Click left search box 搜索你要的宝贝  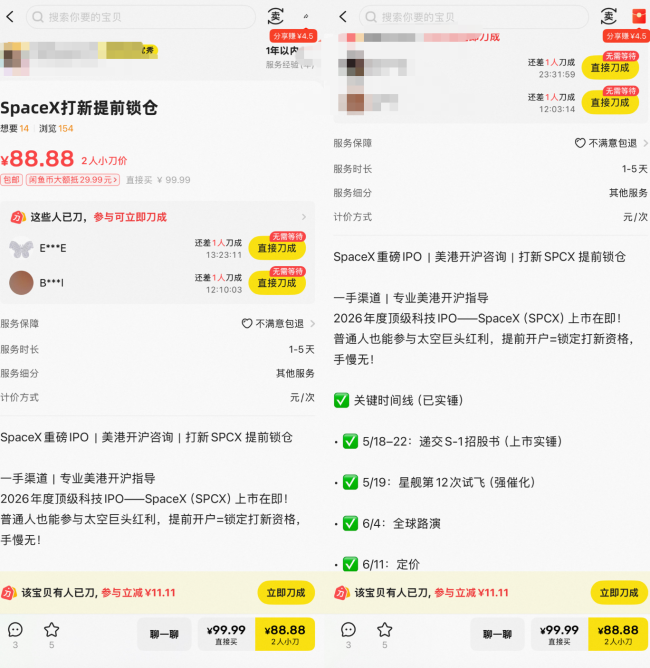pyautogui.click(x=141, y=17)
